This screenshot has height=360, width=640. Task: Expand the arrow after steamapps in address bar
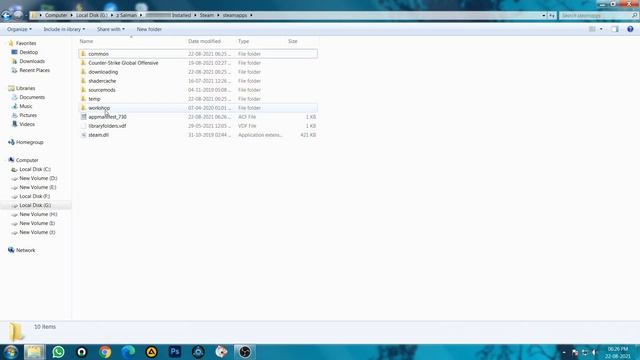tap(251, 15)
